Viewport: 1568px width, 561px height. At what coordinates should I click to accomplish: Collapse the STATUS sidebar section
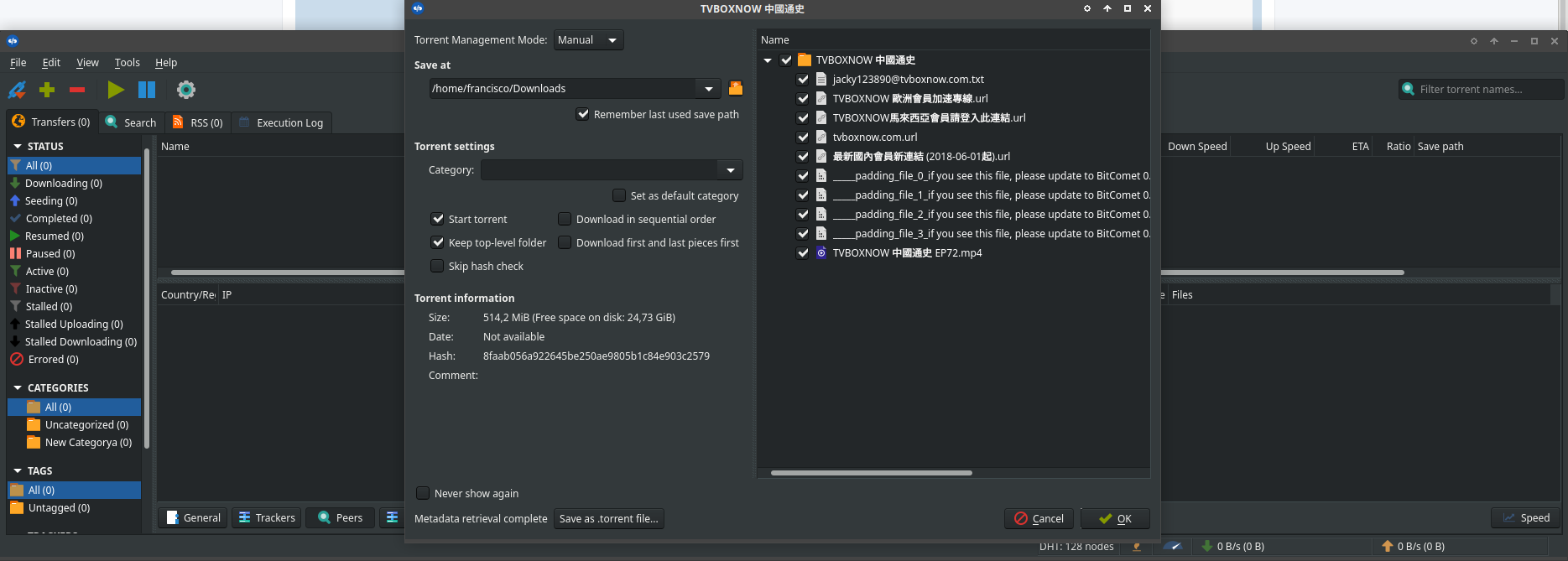[18, 146]
